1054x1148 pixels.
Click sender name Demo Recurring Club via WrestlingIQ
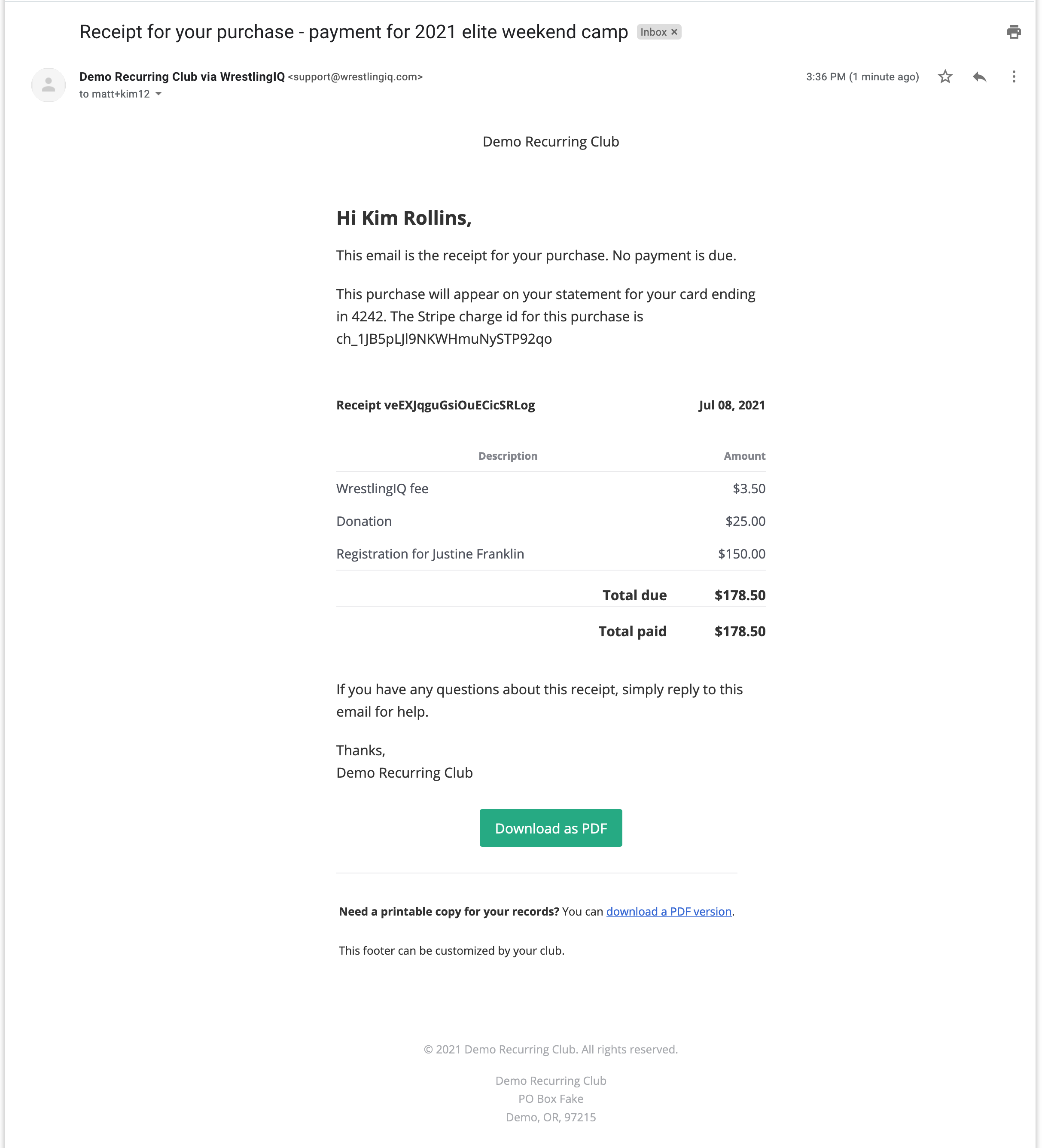coord(182,76)
